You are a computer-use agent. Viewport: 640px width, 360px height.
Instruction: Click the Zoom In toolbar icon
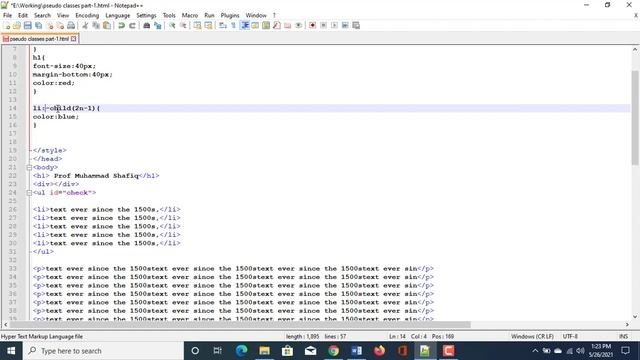[x=172, y=25]
